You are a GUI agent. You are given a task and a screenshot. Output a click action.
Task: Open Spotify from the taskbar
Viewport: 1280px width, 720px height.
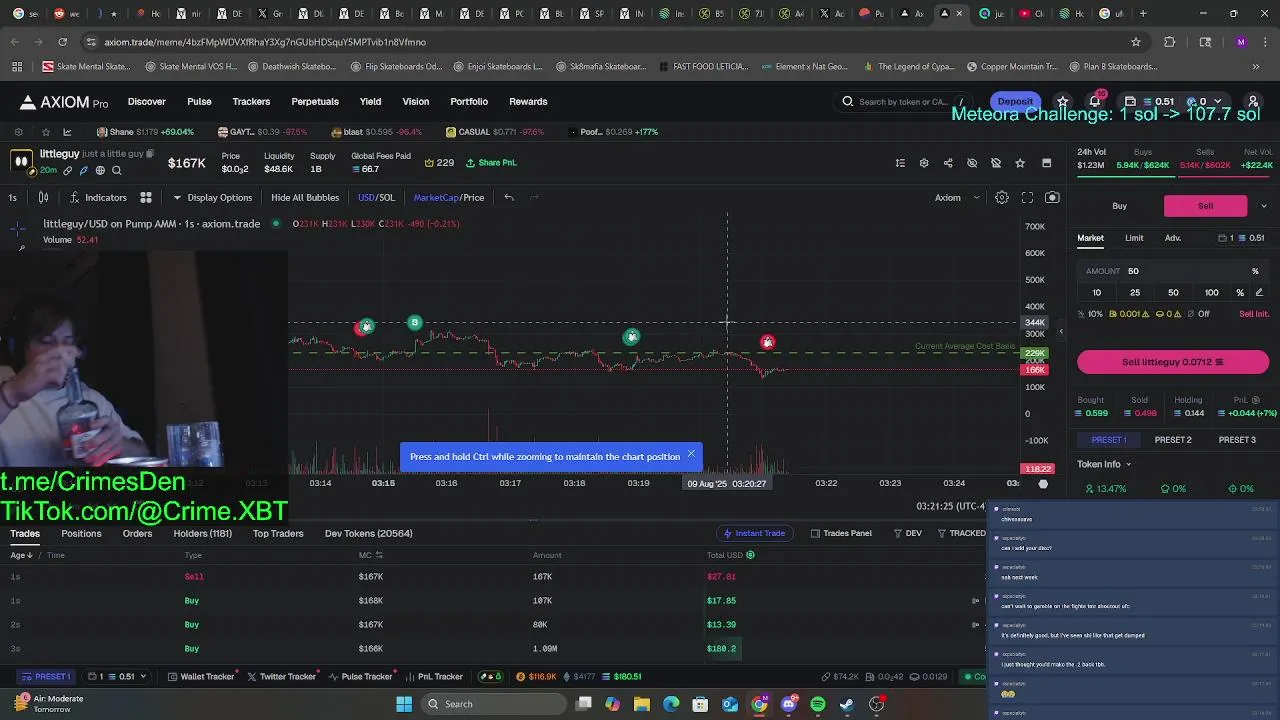click(818, 704)
